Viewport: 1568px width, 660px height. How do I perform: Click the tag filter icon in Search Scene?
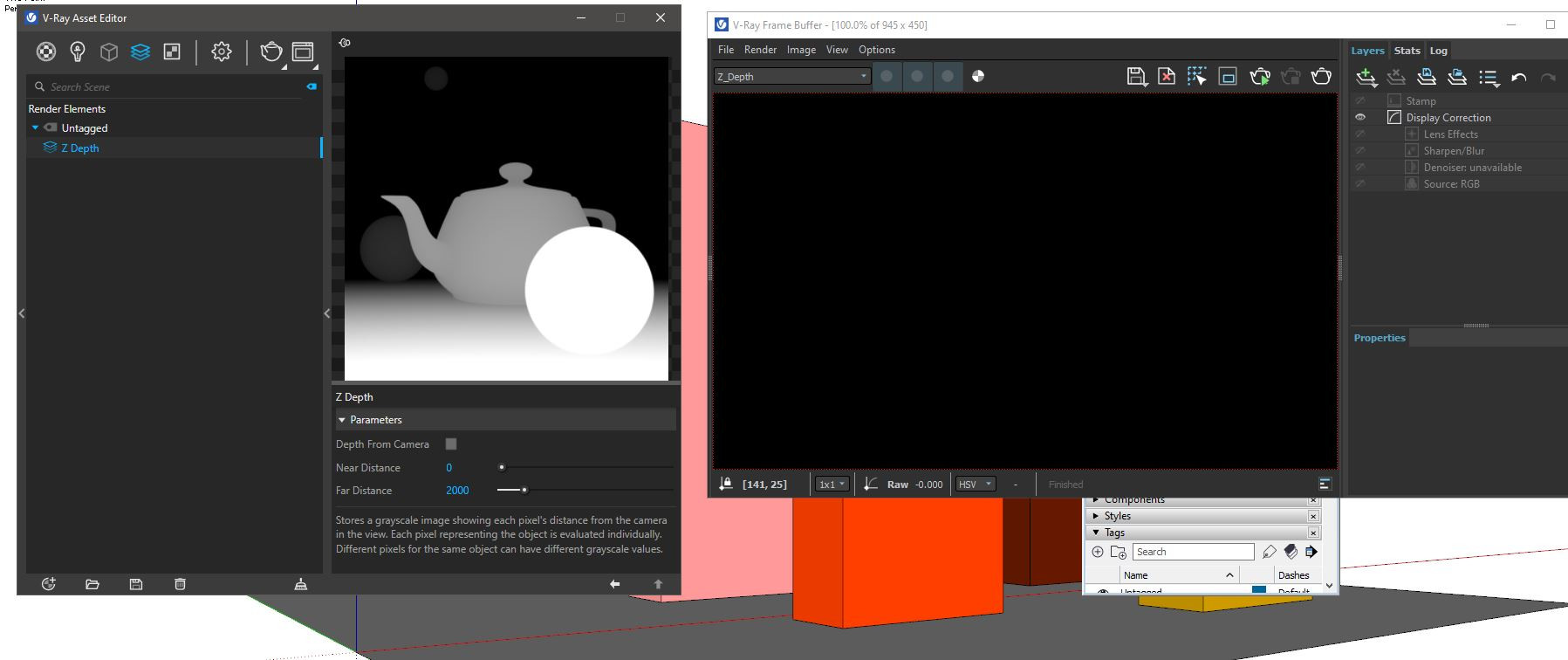tap(312, 86)
